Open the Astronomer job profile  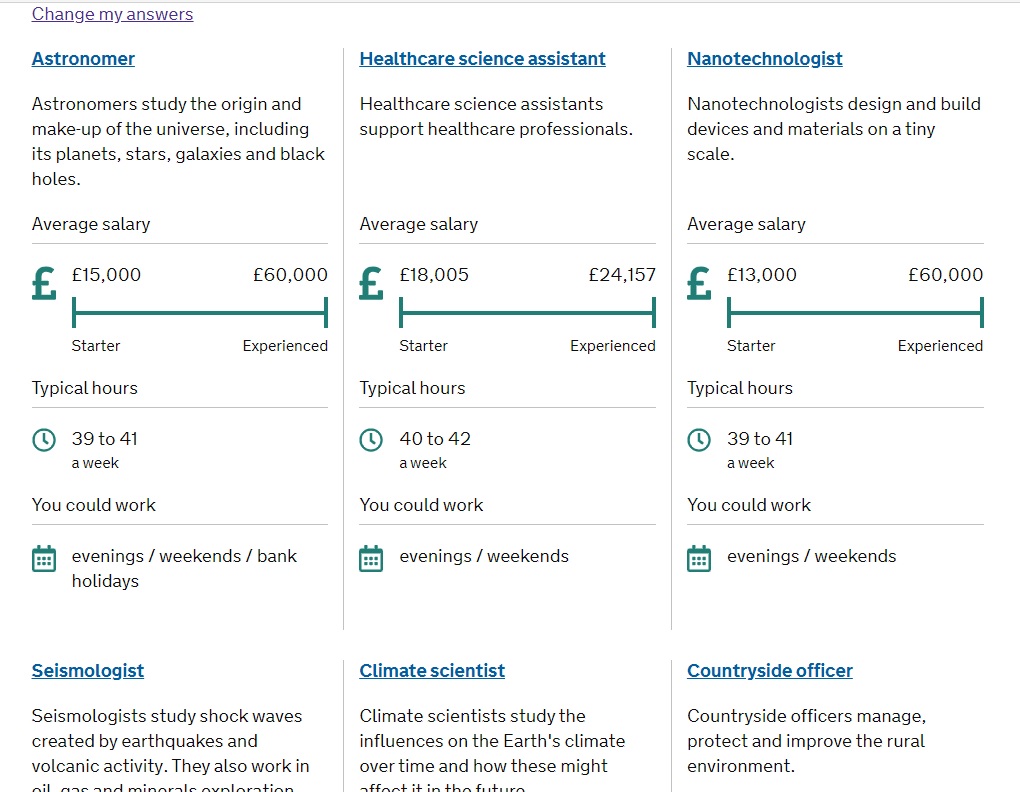click(83, 59)
